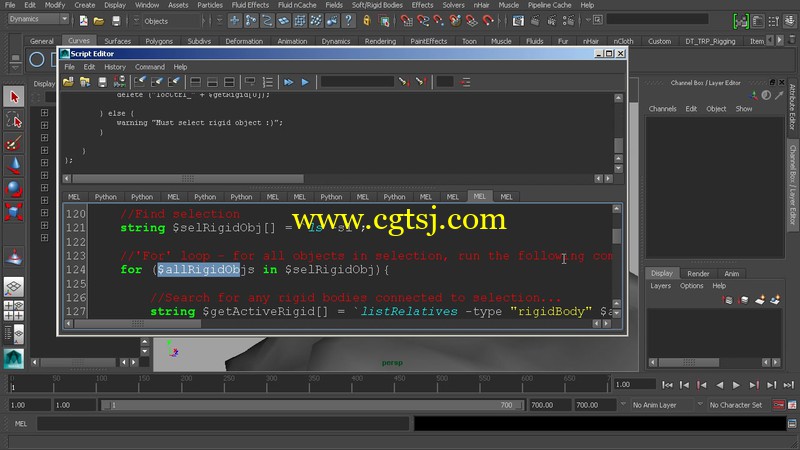
Task: Toggle Echo All Commands icon
Action: [250, 82]
